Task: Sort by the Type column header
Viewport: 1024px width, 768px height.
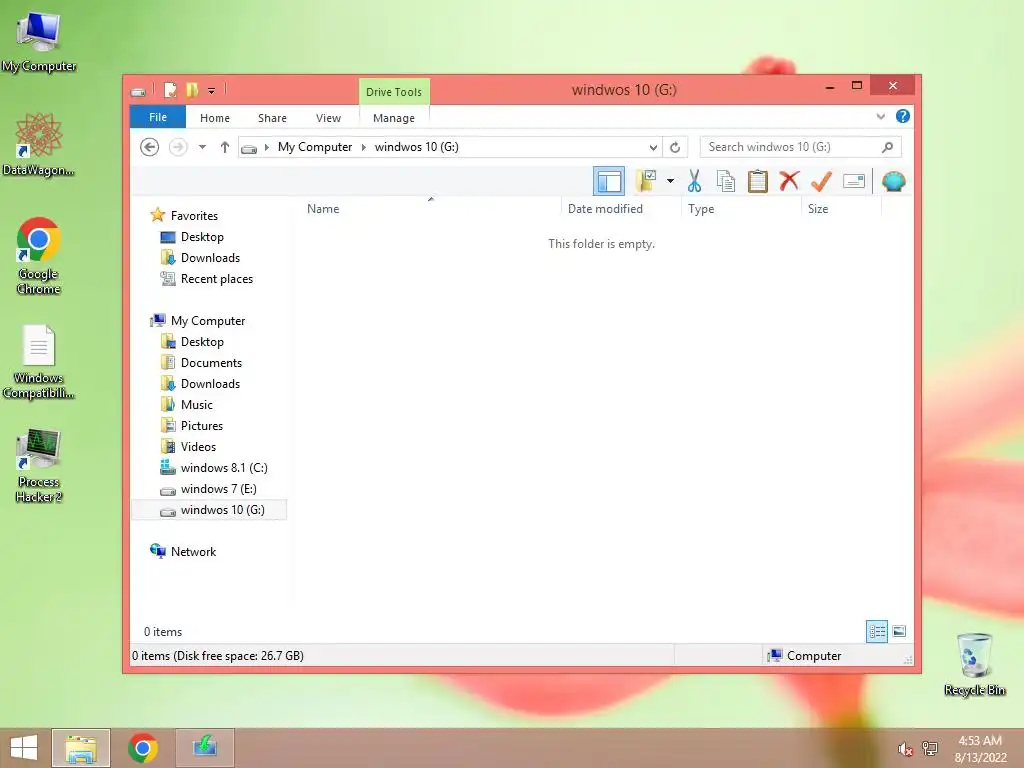Action: (741, 208)
